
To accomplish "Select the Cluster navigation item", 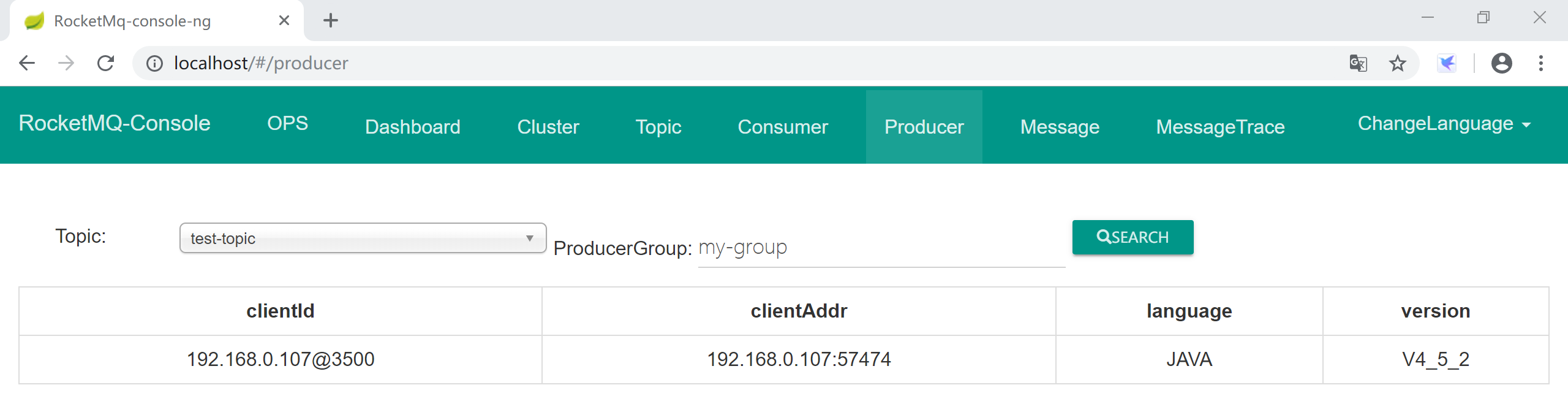I will 548,127.
